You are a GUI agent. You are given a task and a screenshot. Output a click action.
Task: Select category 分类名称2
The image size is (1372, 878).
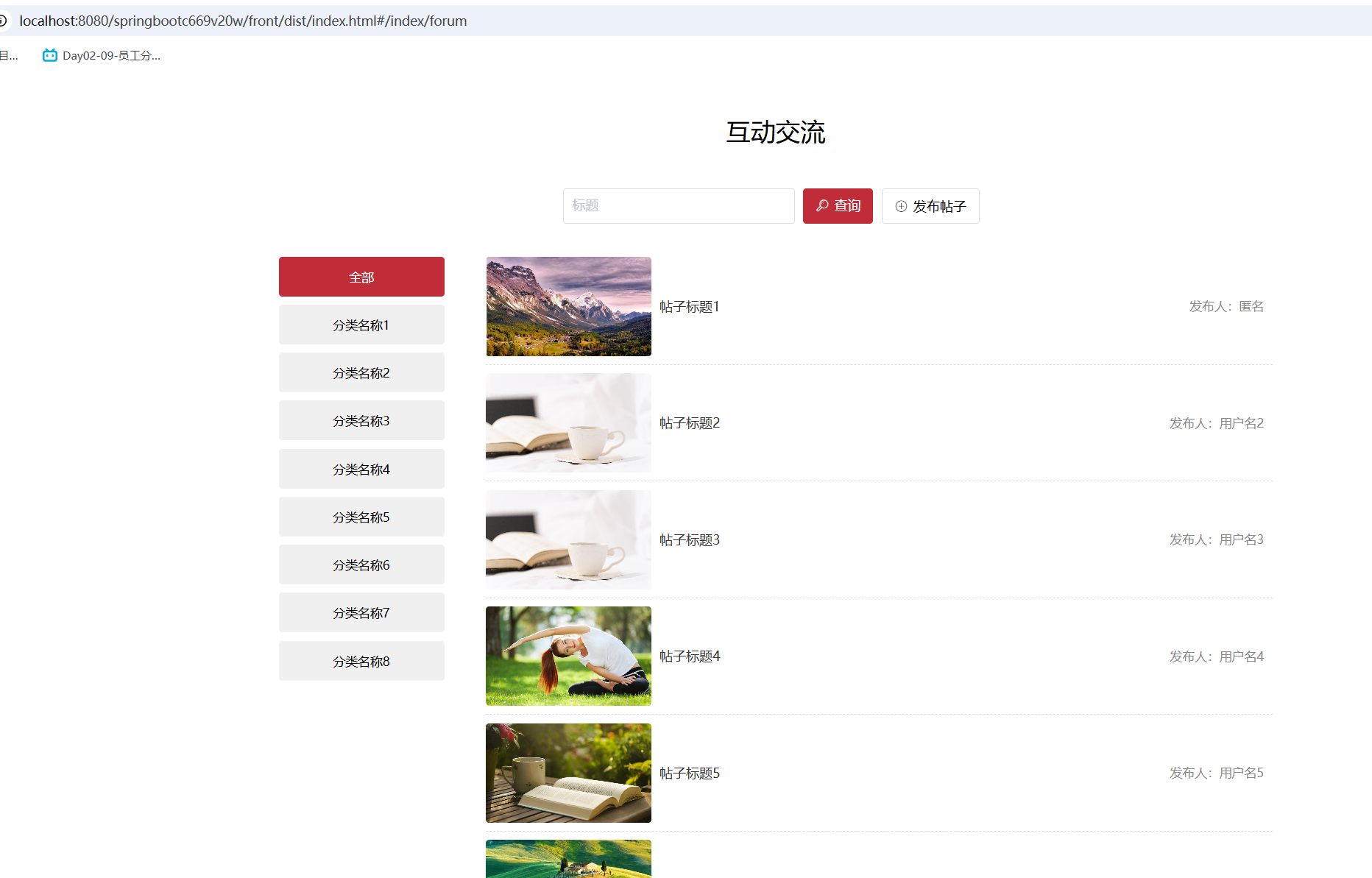(361, 372)
